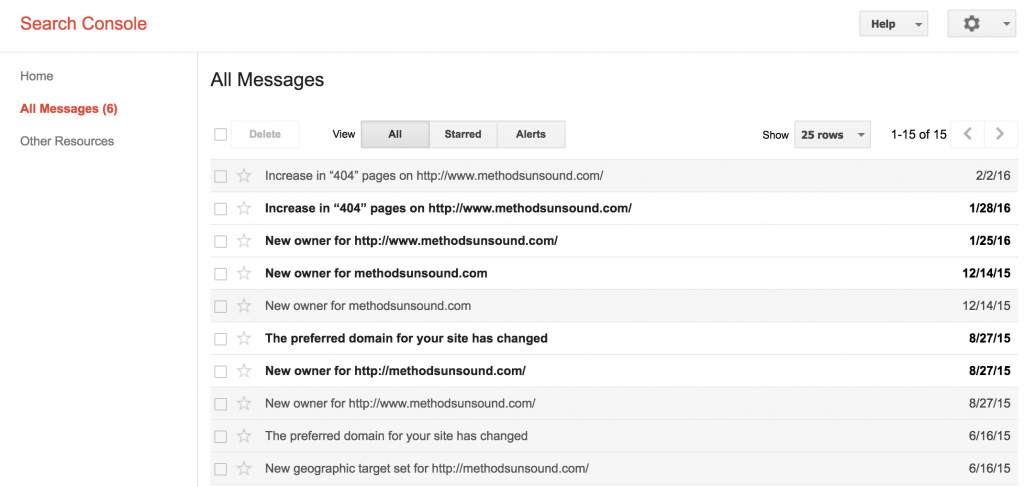Open non-bold New owner for methodsunsound.com
Image resolution: width=1024 pixels, height=487 pixels.
(368, 306)
